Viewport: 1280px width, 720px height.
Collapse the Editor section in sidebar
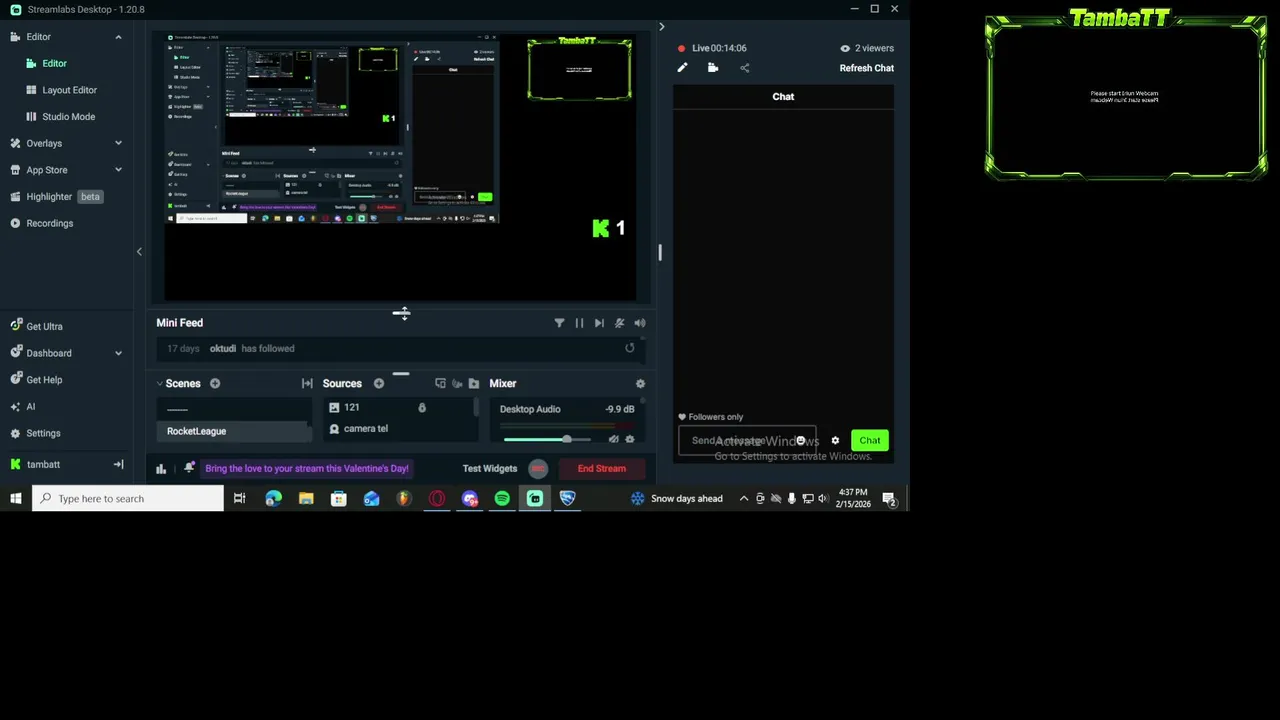[118, 37]
